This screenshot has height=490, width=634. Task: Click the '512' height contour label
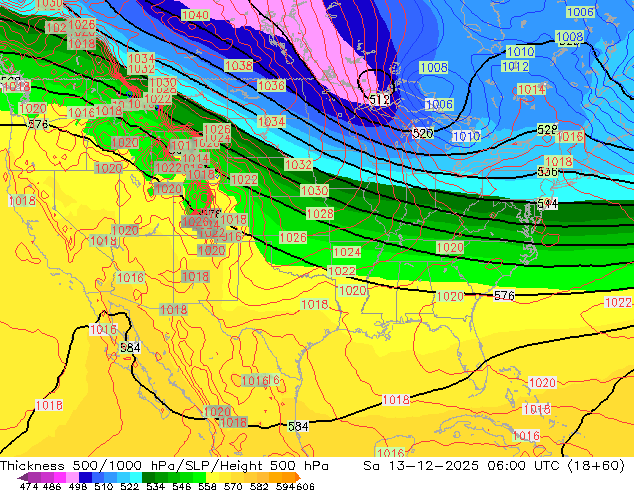point(380,99)
